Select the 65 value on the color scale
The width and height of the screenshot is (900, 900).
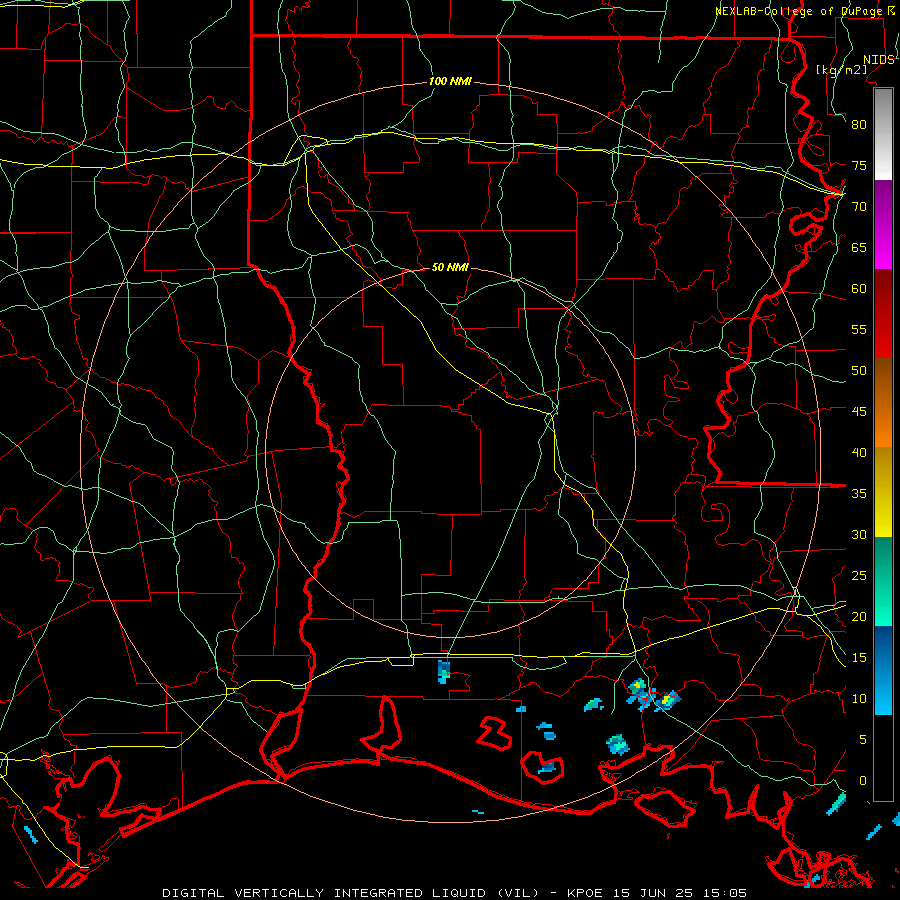(859, 248)
